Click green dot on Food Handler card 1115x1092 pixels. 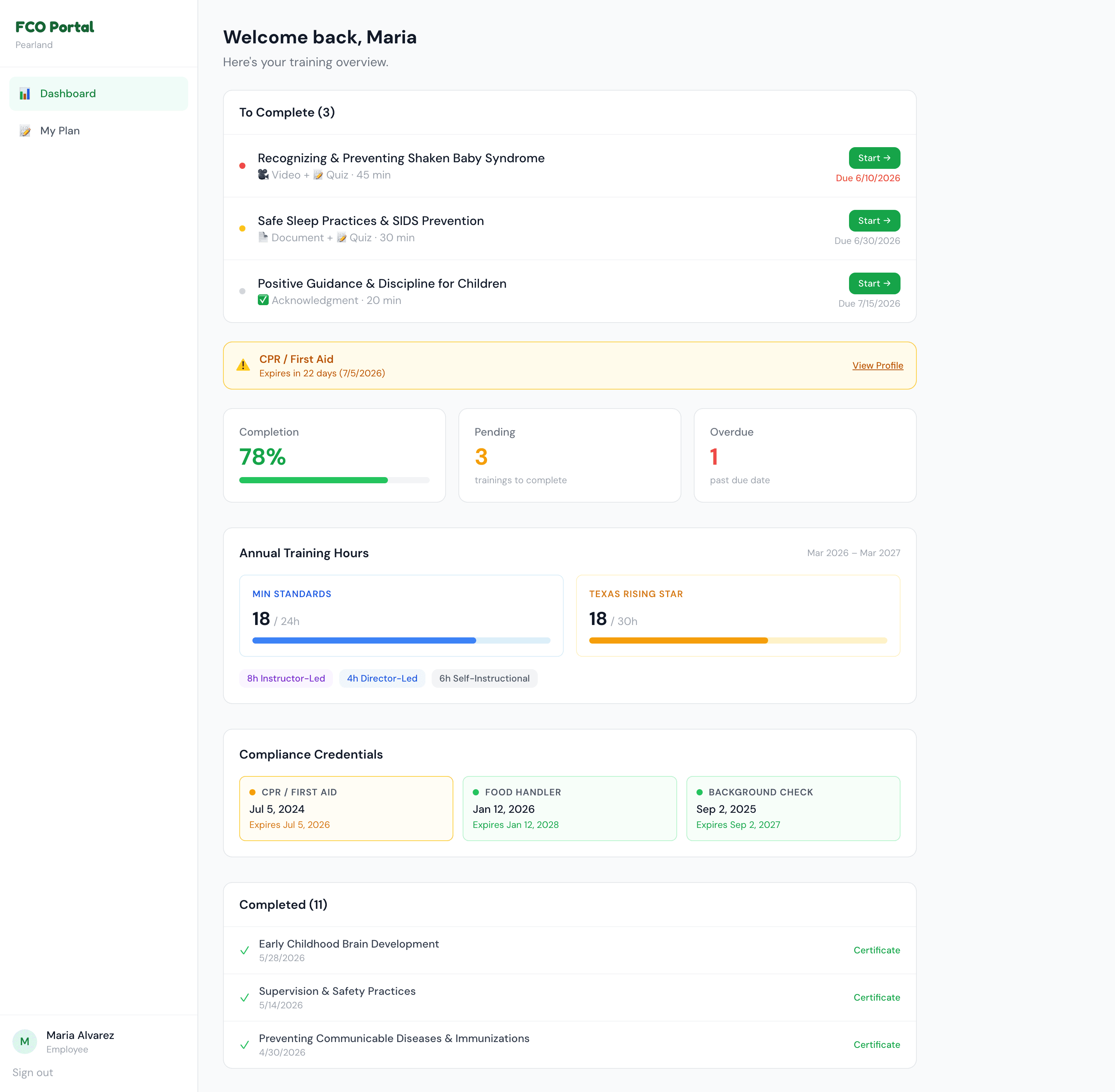(476, 793)
